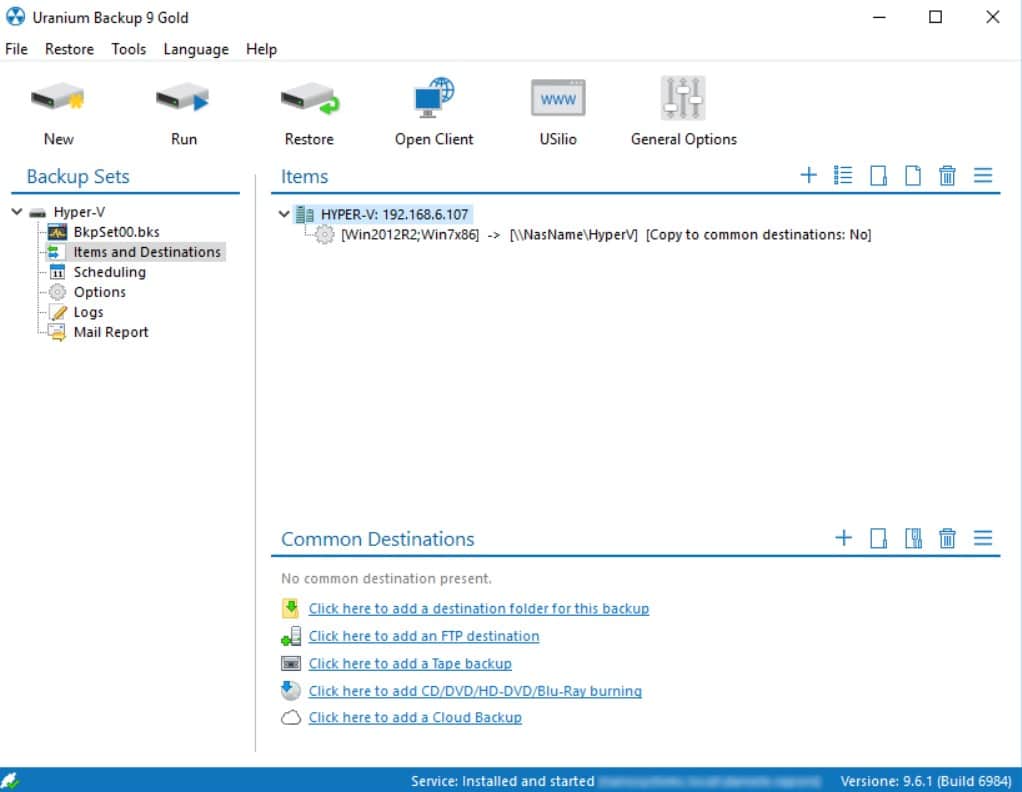This screenshot has height=792, width=1022.
Task: Open General Options settings
Action: pyautogui.click(x=683, y=110)
